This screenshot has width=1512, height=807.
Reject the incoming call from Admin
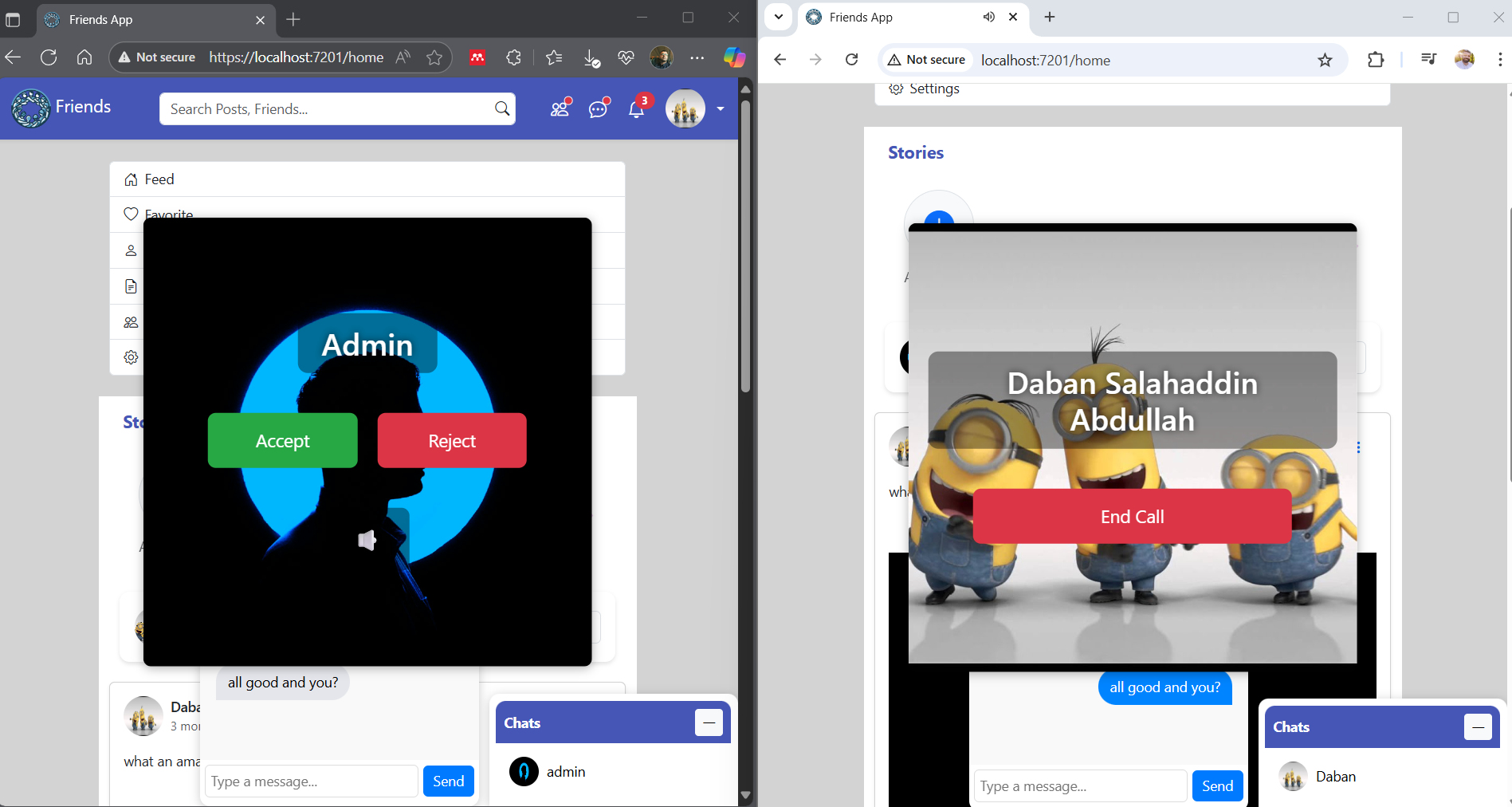tap(451, 440)
